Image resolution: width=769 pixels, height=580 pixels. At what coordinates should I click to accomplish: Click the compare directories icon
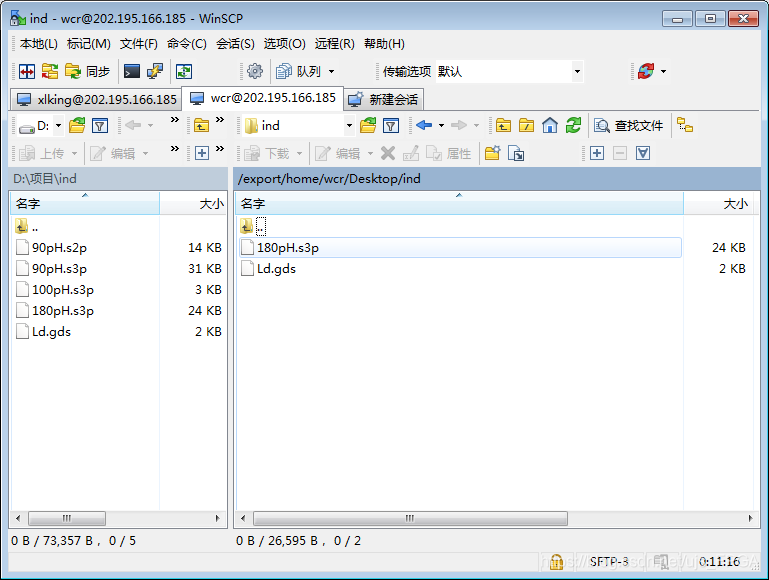point(27,71)
